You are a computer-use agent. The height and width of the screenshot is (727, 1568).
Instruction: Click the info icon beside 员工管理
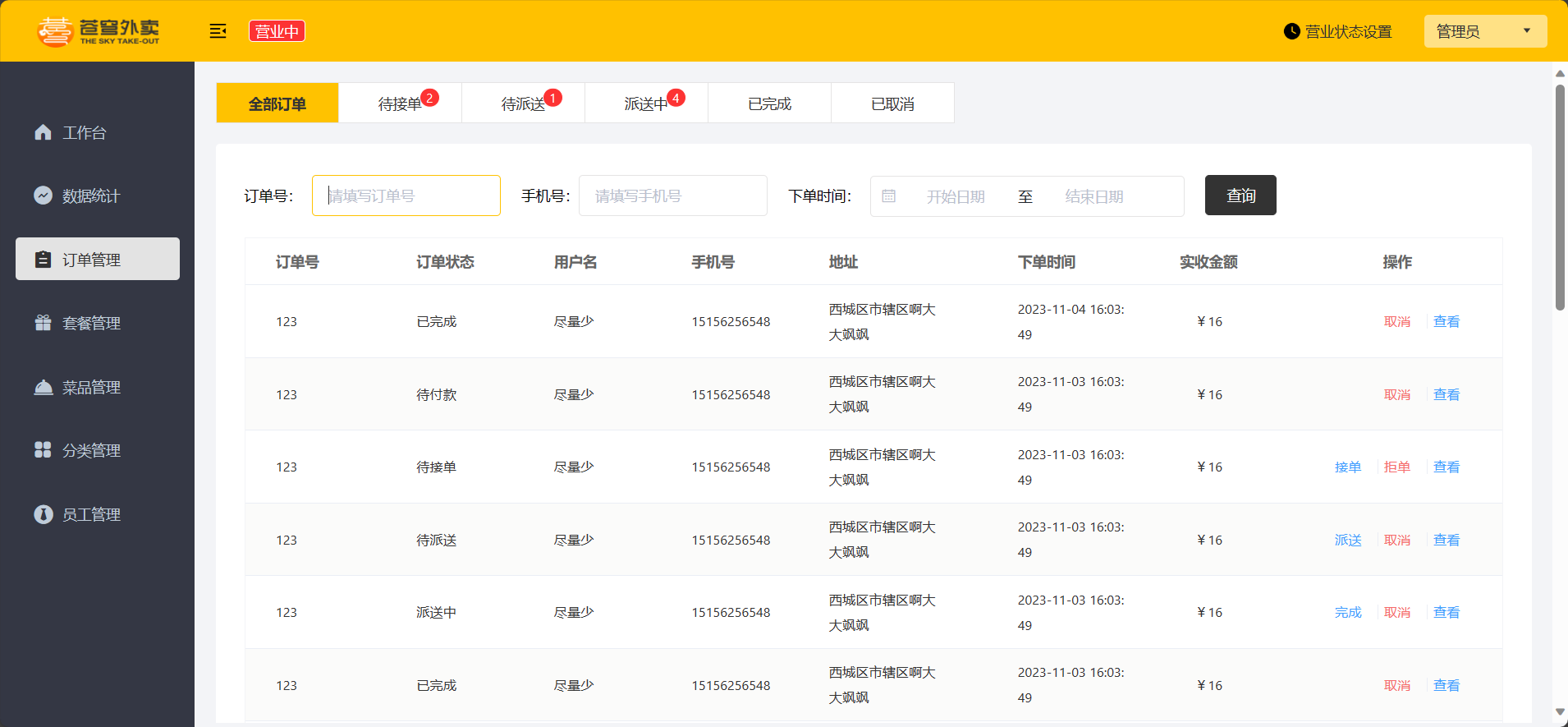[x=43, y=514]
